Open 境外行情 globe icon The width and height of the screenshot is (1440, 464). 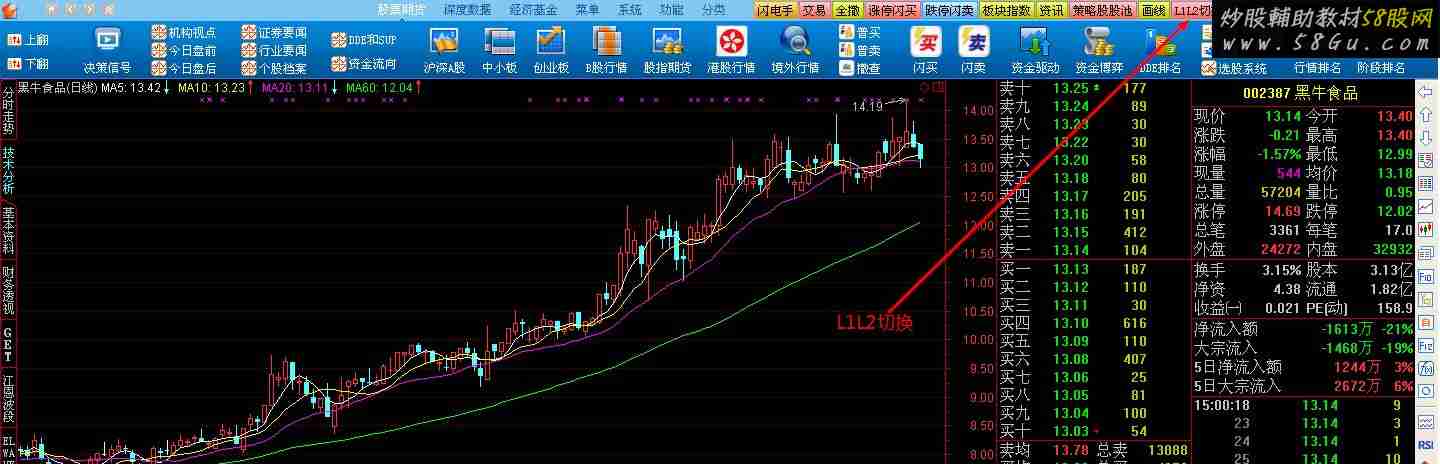pos(795,41)
